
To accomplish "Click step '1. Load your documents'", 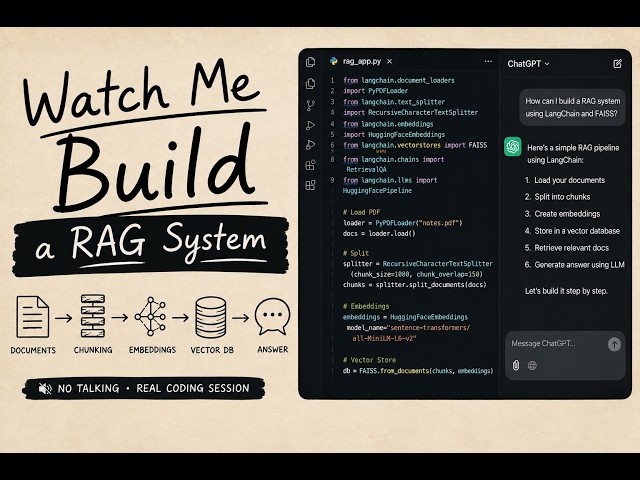I will pyautogui.click(x=564, y=180).
